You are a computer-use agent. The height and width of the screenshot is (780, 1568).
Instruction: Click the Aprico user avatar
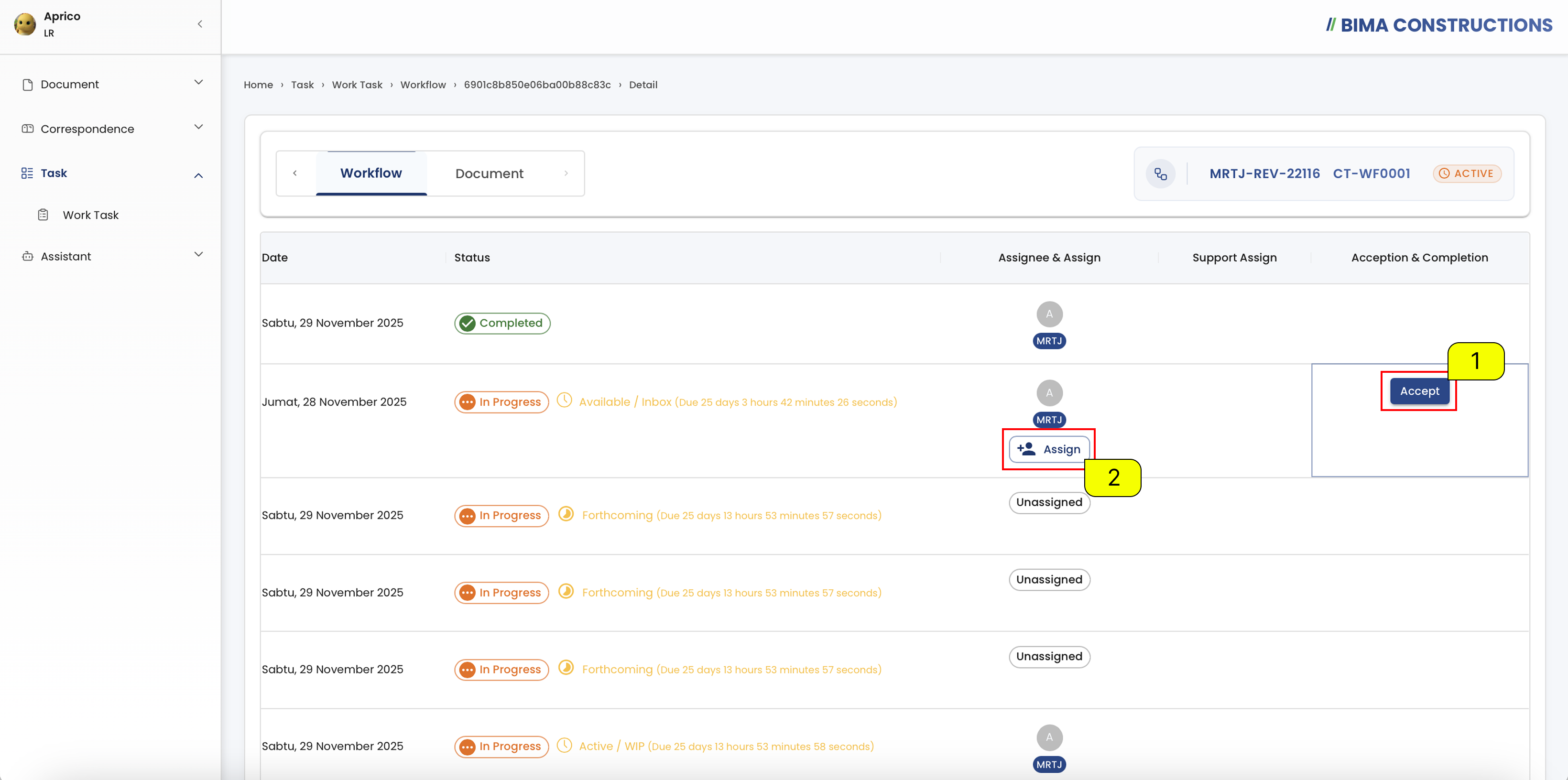click(x=25, y=24)
